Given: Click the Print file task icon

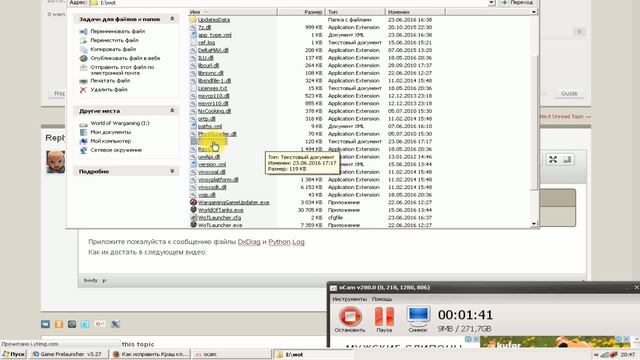Looking at the screenshot, I should pos(83,81).
